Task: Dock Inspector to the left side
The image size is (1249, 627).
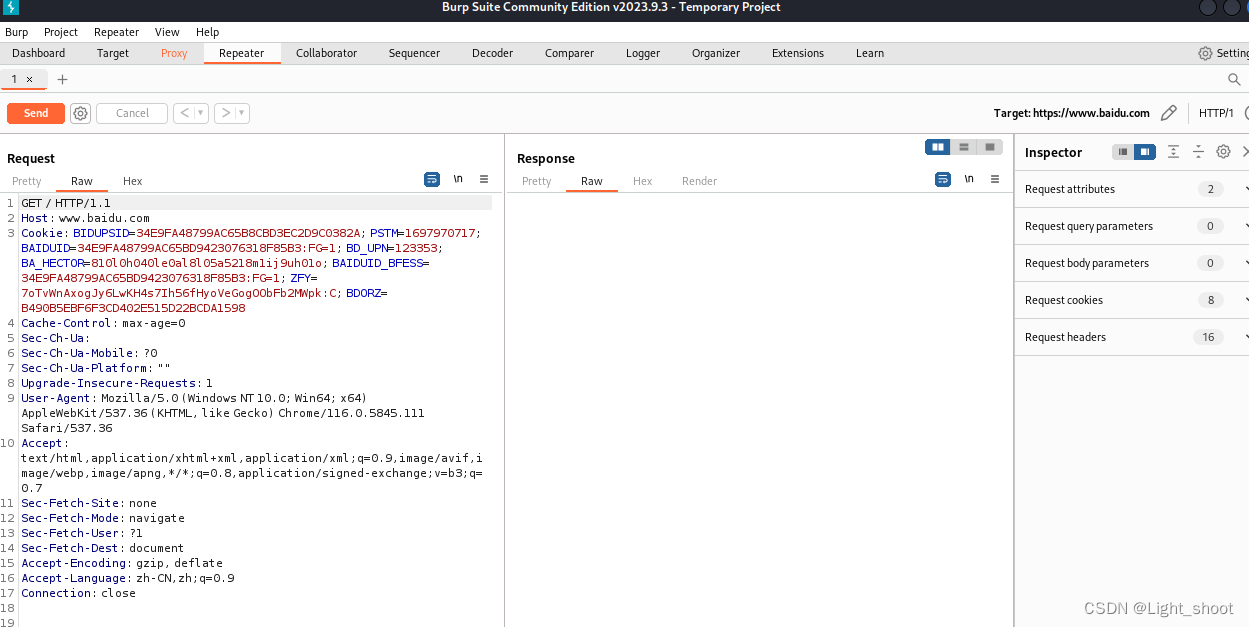Action: click(x=1123, y=152)
